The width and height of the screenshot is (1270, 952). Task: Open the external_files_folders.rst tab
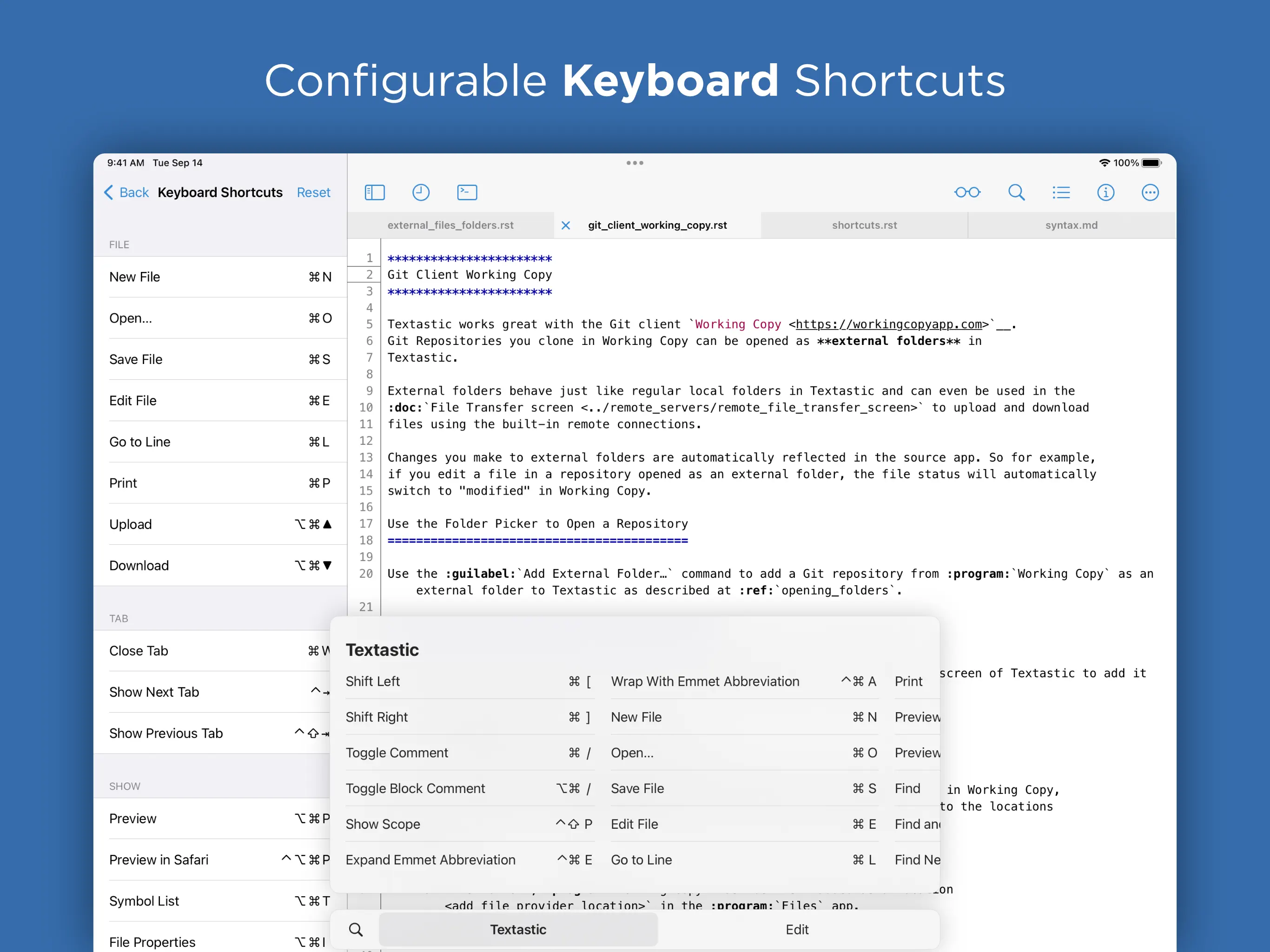click(x=450, y=225)
